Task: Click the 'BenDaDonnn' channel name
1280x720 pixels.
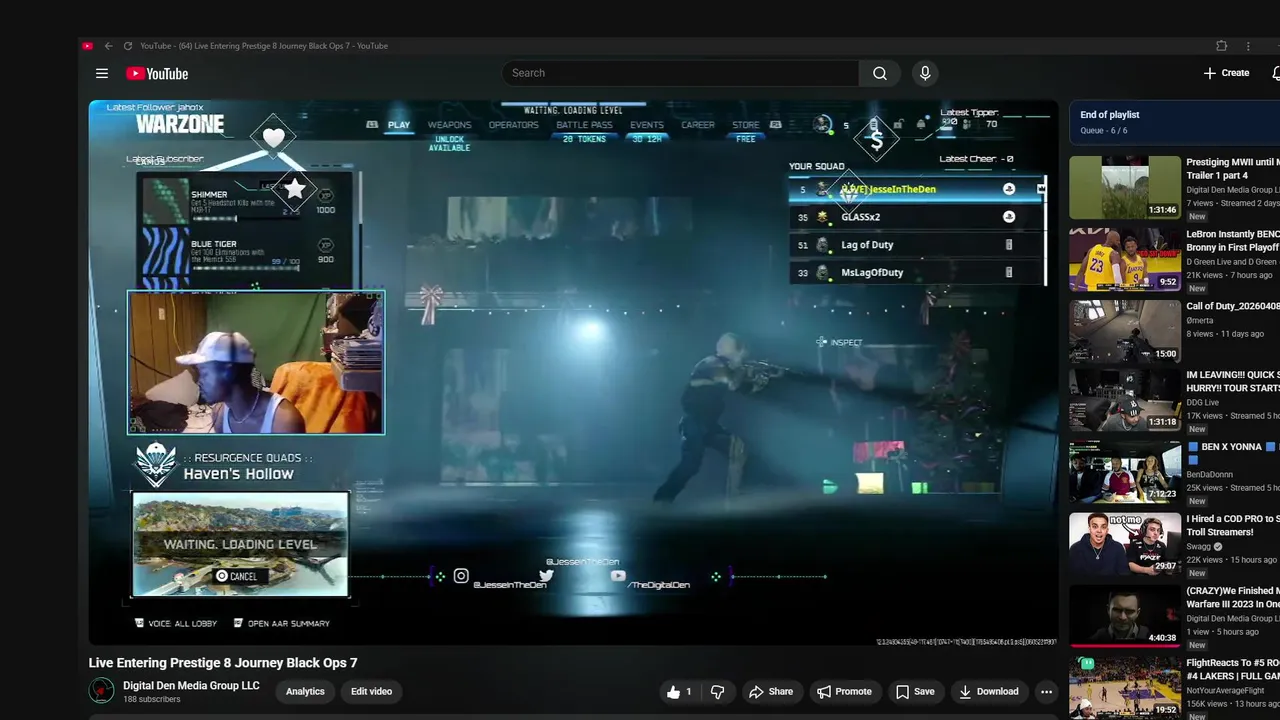Action: 1209,474
